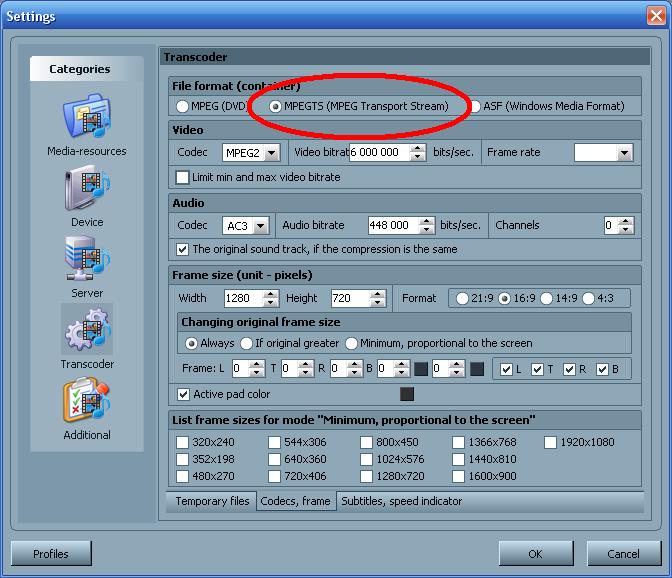Cancel the settings dialog

(x=624, y=554)
